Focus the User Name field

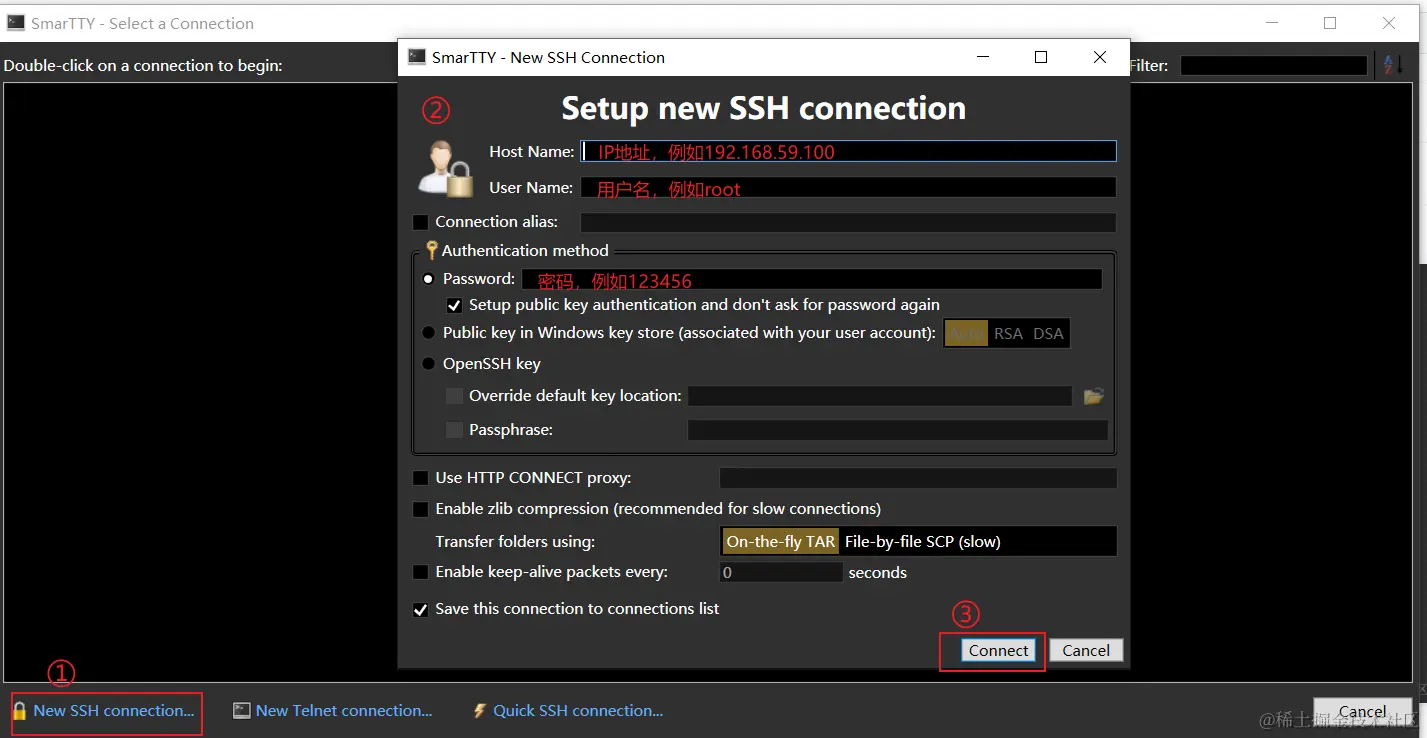point(849,187)
